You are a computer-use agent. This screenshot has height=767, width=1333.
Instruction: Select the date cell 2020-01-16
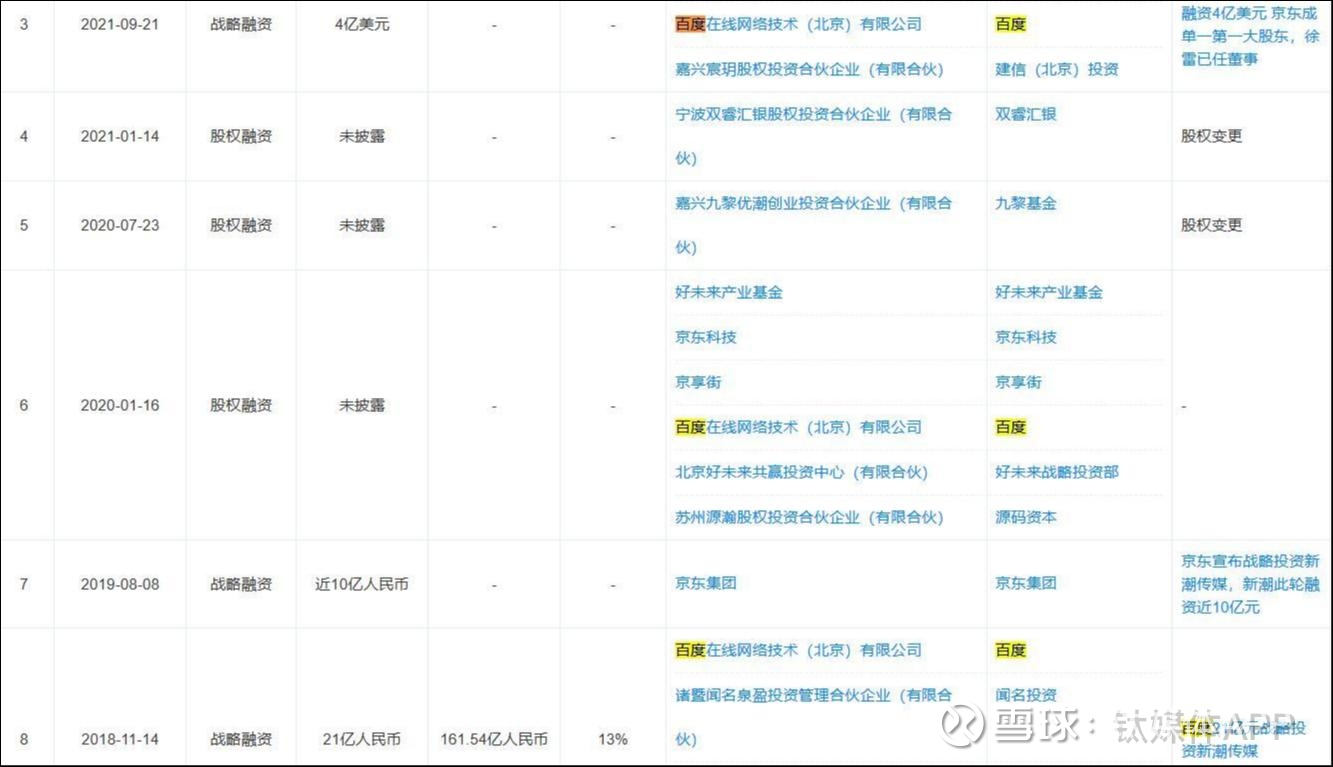(x=120, y=405)
